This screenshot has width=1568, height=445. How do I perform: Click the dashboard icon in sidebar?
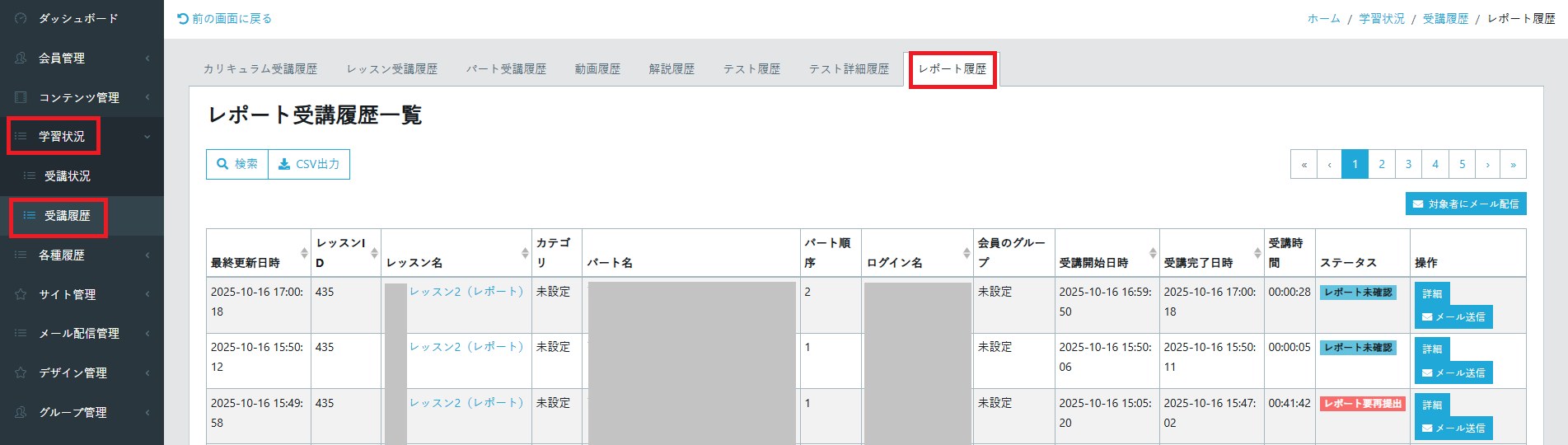tap(21, 18)
